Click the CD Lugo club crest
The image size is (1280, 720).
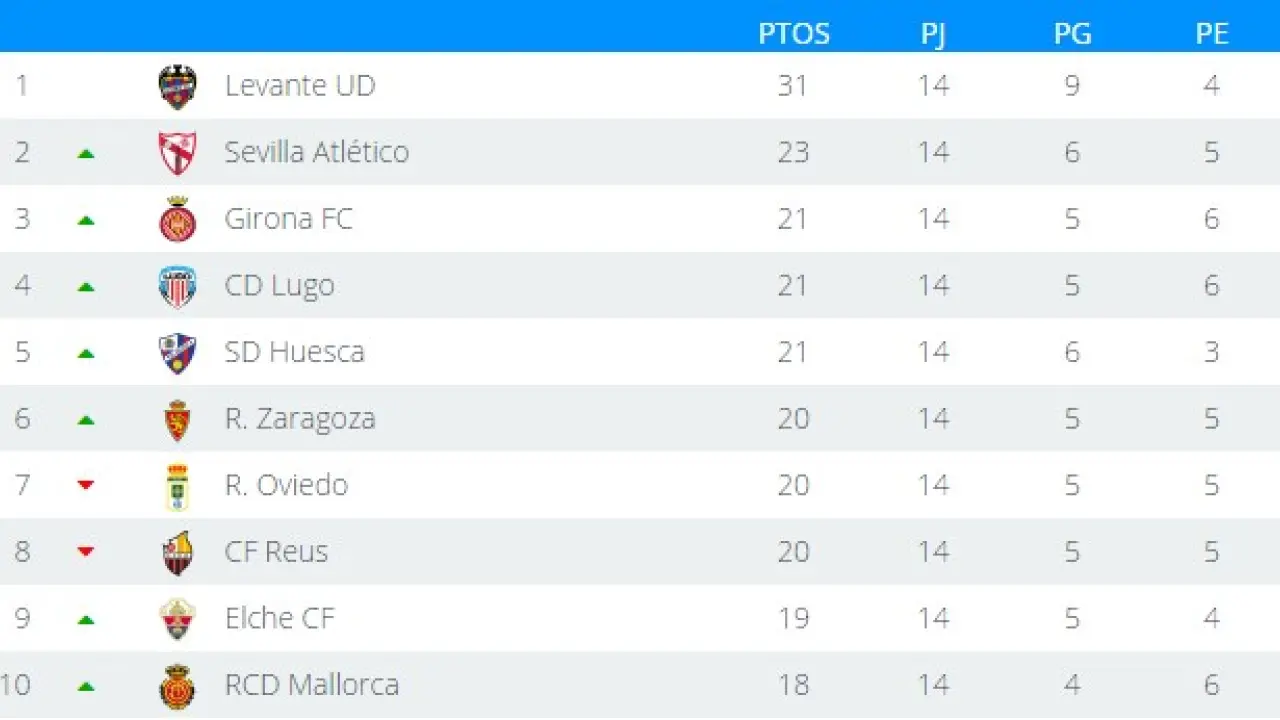click(x=178, y=287)
